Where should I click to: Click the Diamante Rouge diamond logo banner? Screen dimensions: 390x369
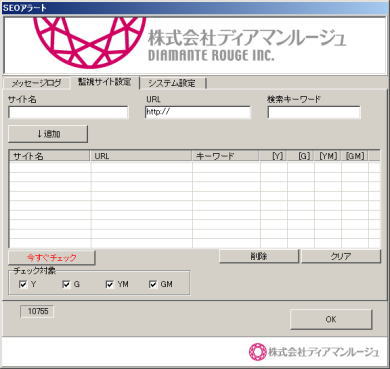pyautogui.click(x=195, y=45)
